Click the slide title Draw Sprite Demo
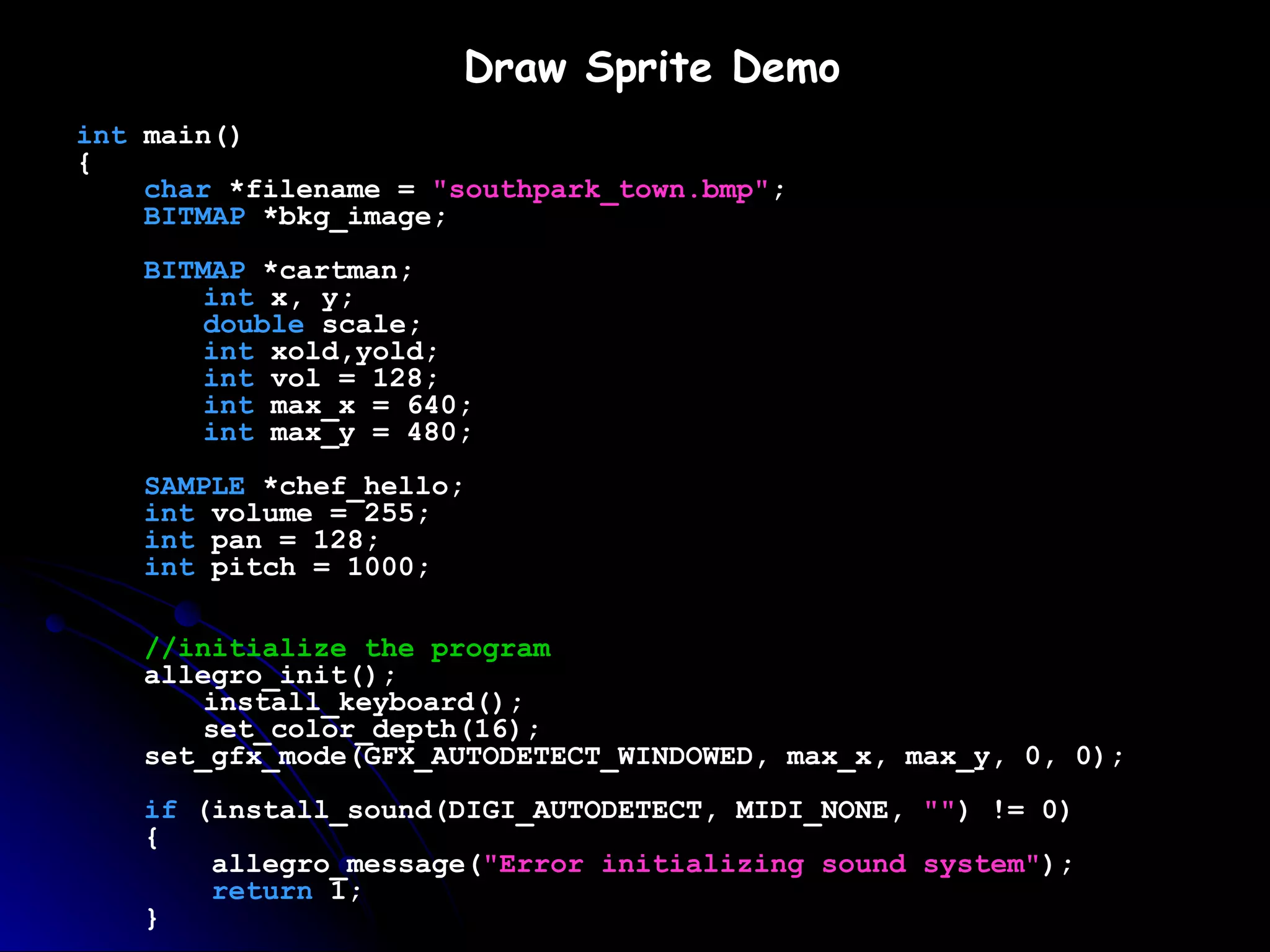Viewport: 1270px width, 952px height. point(652,67)
